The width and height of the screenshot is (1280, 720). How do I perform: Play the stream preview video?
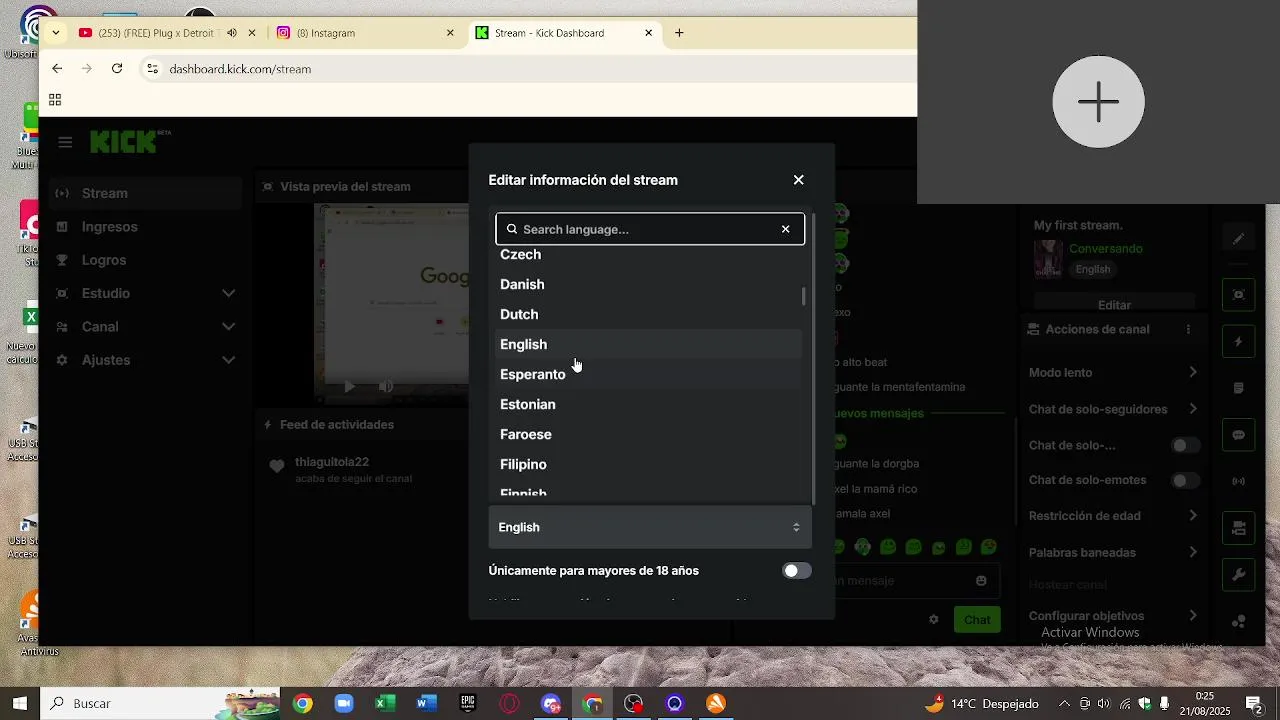pyautogui.click(x=349, y=386)
